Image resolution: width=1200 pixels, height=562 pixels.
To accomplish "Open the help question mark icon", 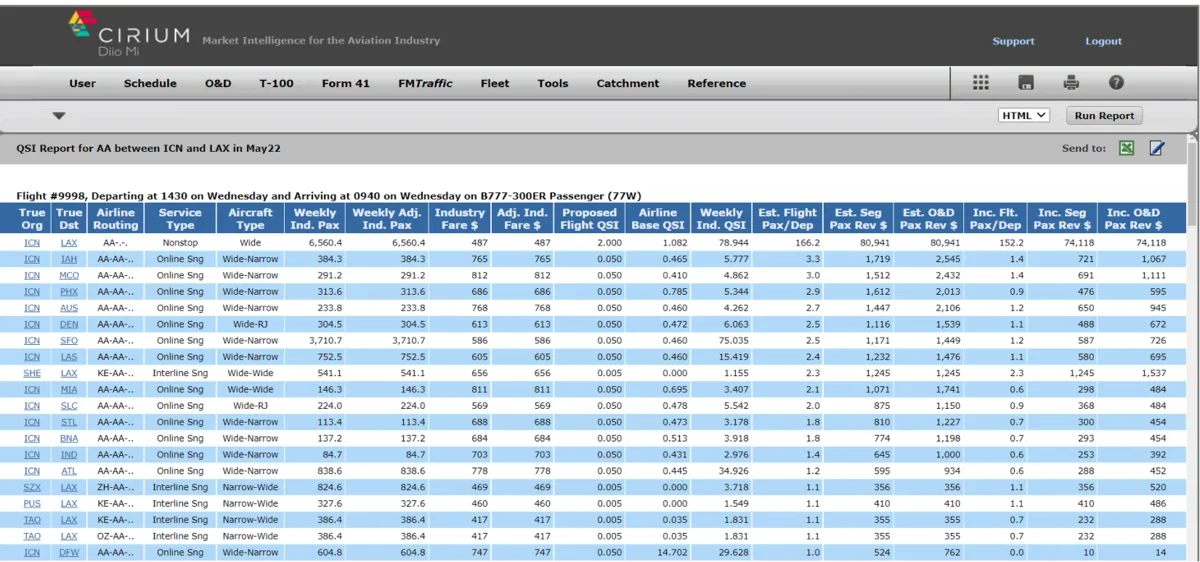I will click(x=1116, y=83).
